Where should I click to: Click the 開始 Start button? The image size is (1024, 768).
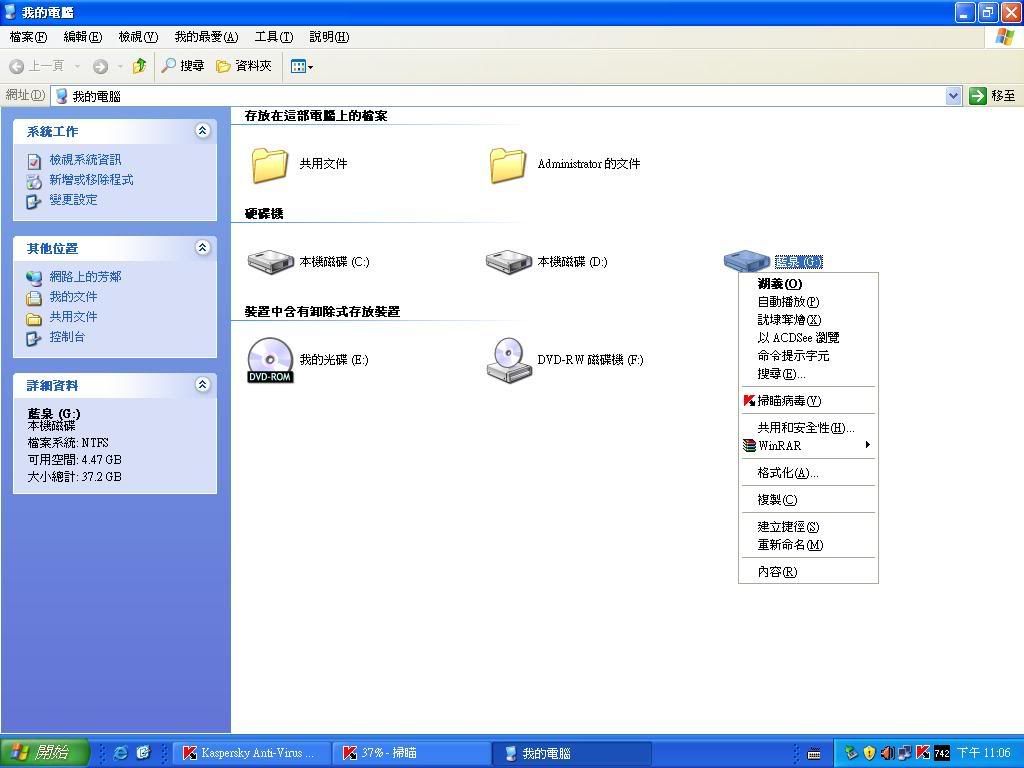click(x=45, y=753)
